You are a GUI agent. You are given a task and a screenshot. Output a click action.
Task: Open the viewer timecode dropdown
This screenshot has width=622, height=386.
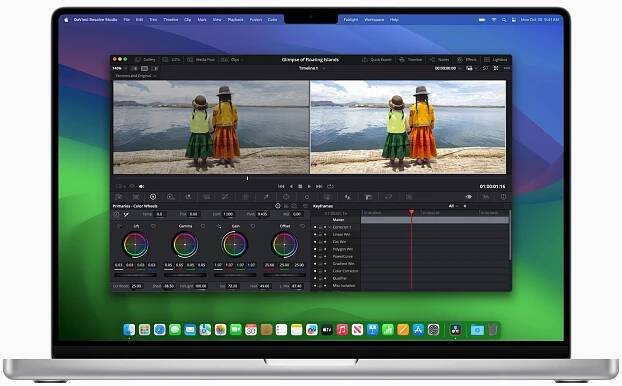[448, 68]
